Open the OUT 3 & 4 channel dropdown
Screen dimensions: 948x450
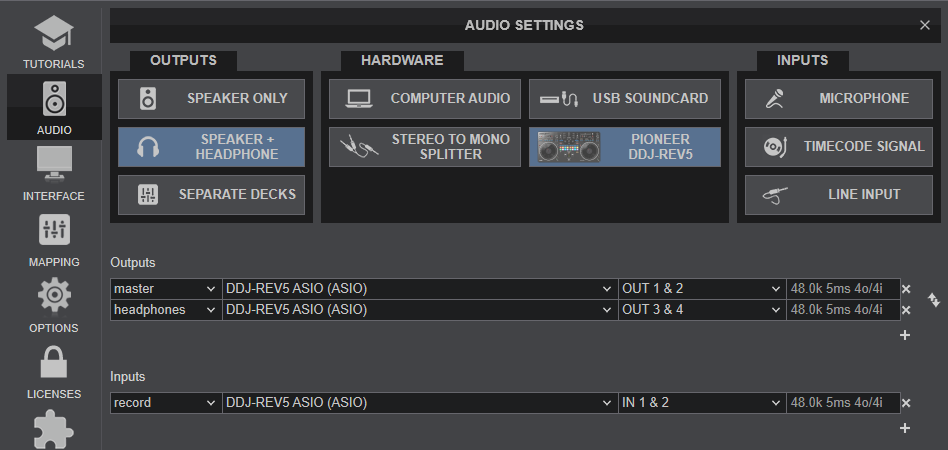[x=701, y=310]
